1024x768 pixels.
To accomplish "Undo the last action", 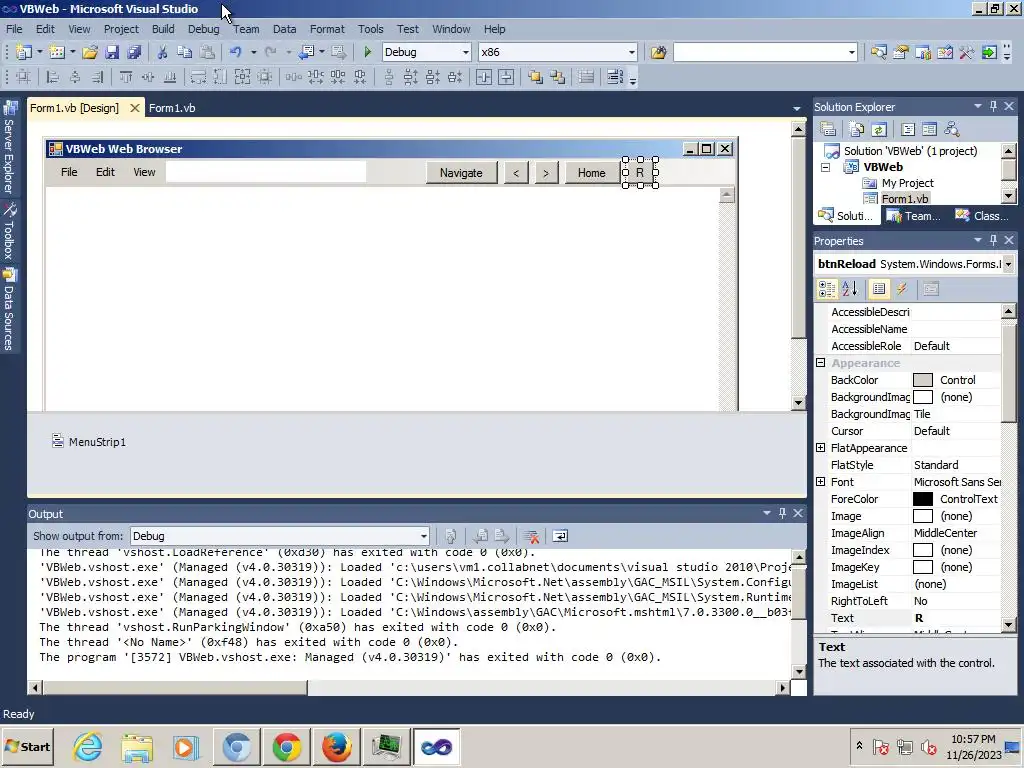I will coord(235,52).
